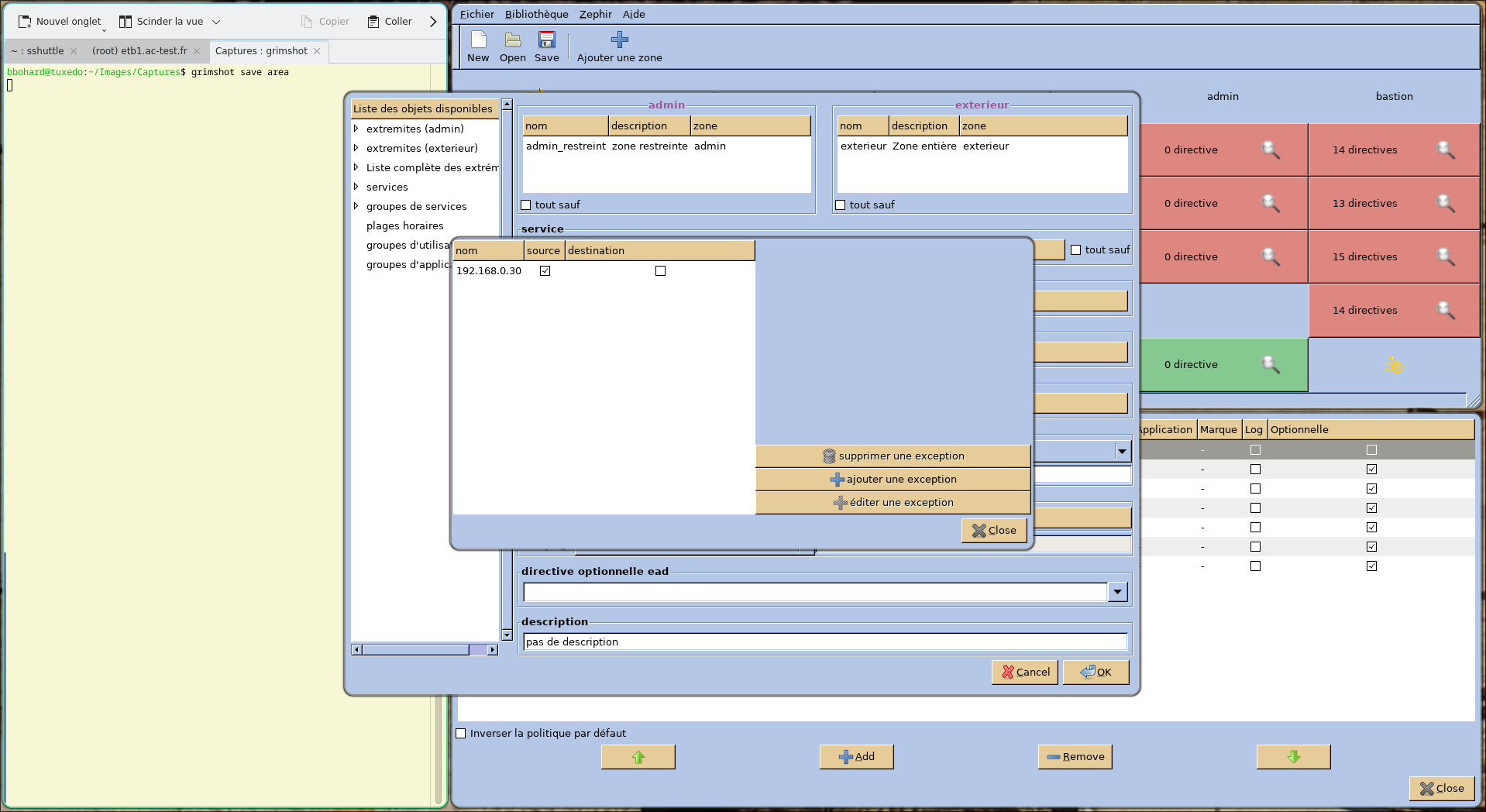This screenshot has height=812, width=1486.
Task: Click magnifier in the 14 directives bastion cell
Action: click(x=1445, y=150)
